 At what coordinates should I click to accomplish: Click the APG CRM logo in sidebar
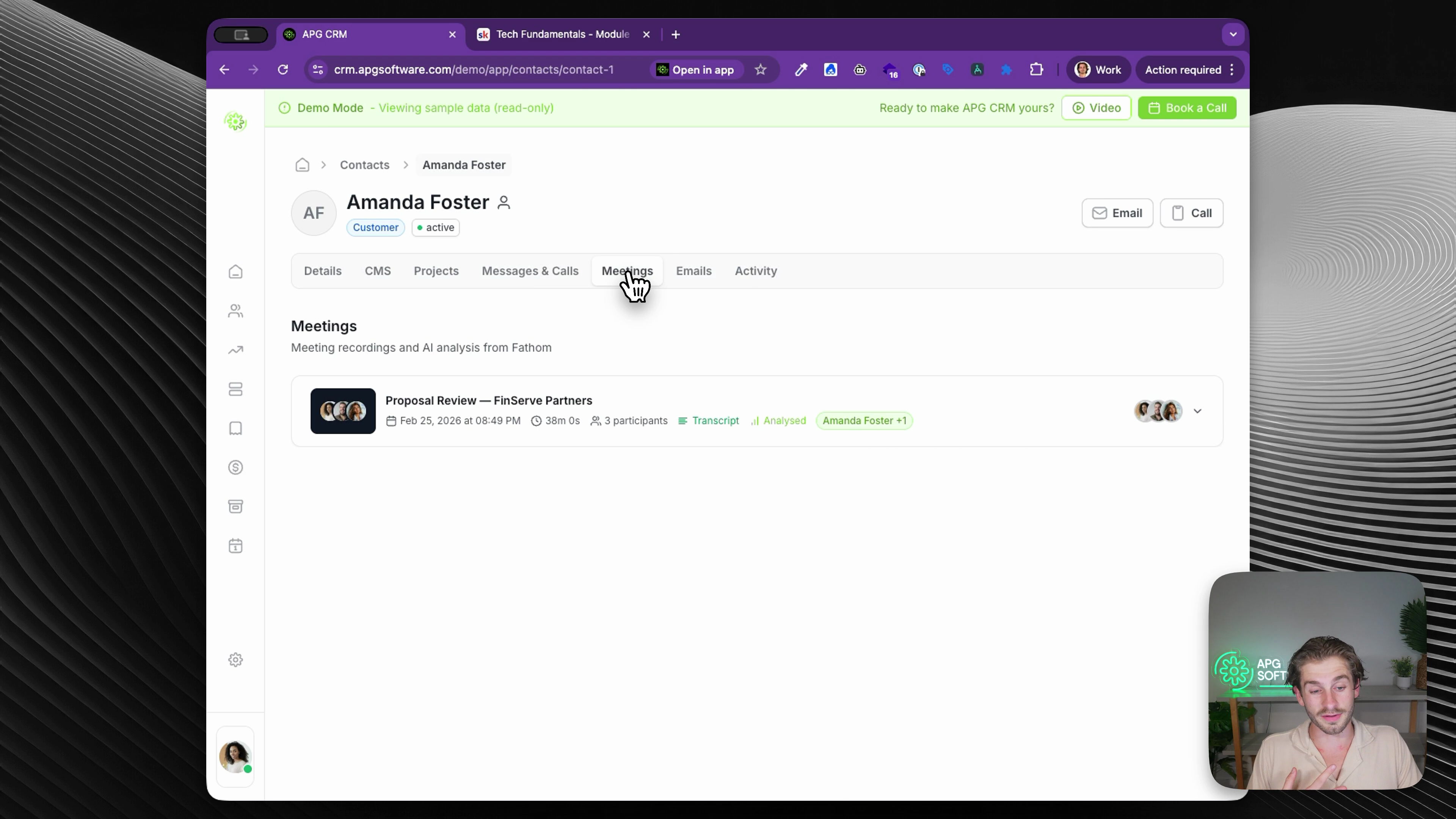[235, 121]
